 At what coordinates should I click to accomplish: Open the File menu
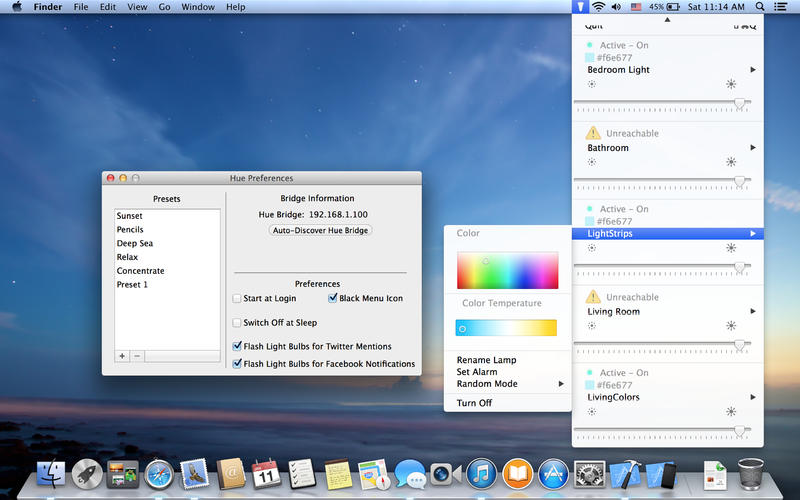pyautogui.click(x=81, y=7)
